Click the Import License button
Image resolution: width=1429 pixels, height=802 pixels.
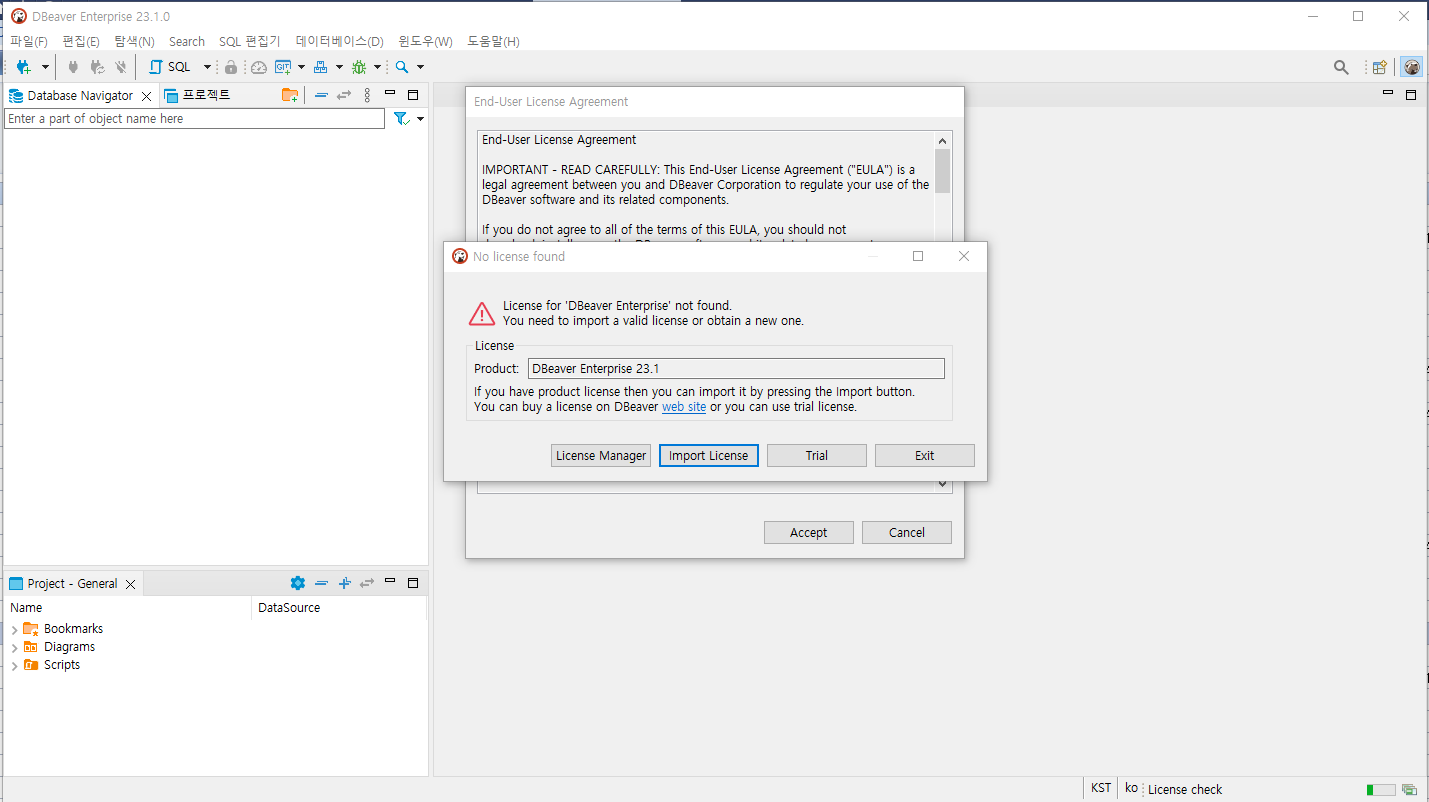click(709, 456)
